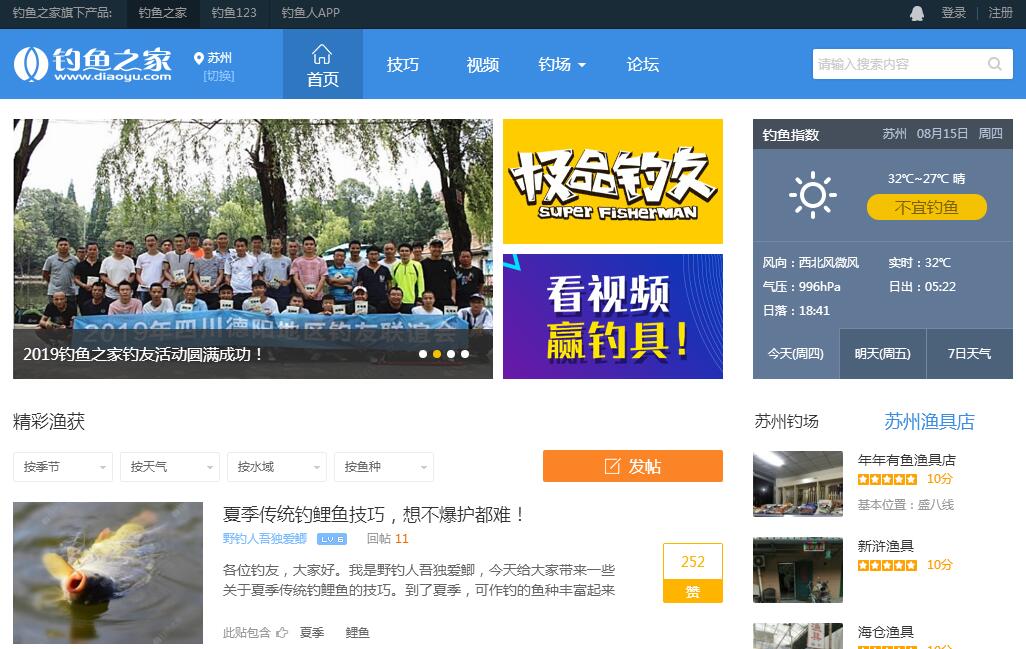
Task: Open the 年年有鱼渔具店 shop thumbnail
Action: [x=798, y=484]
